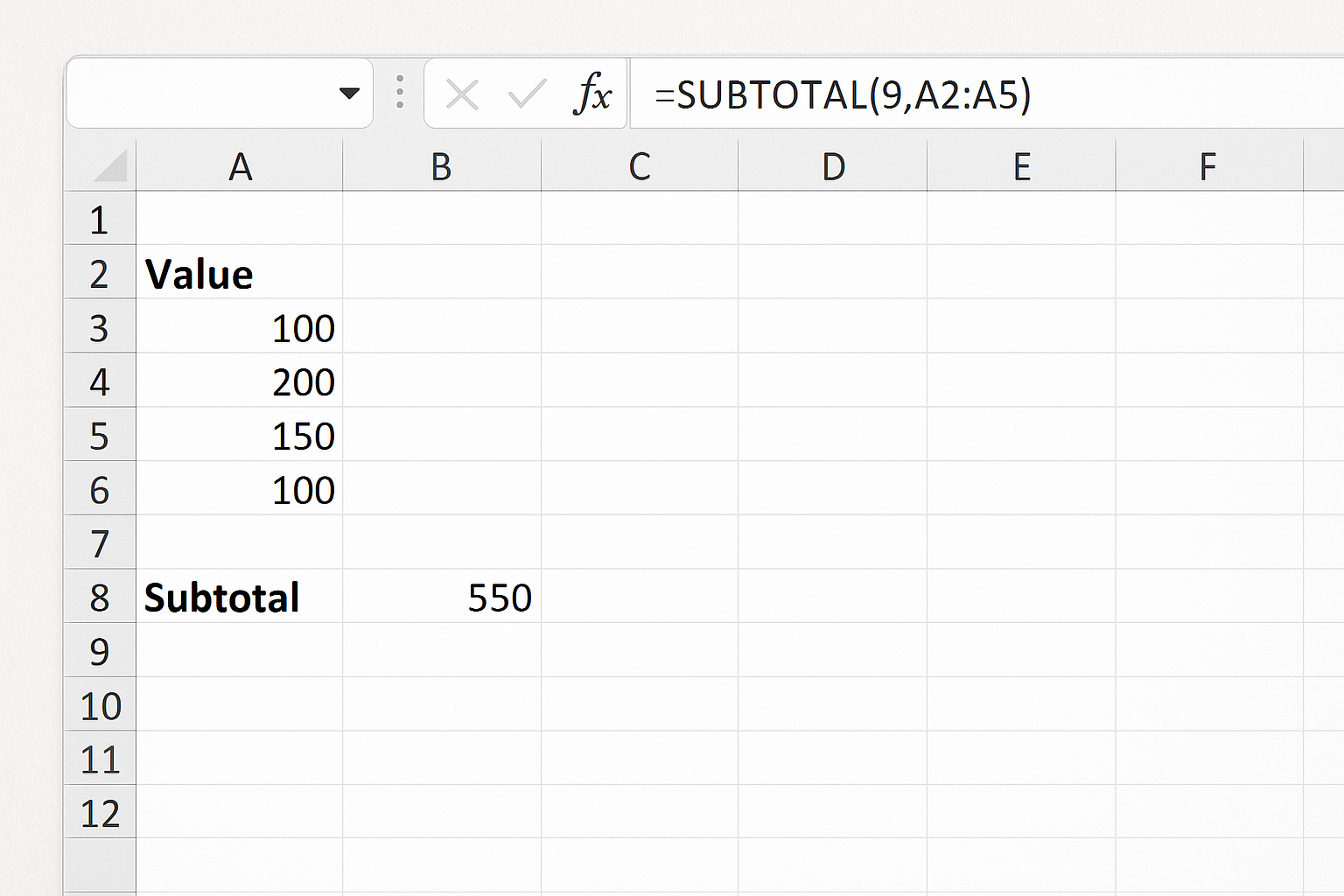
Task: Select row 12 header
Action: [100, 814]
